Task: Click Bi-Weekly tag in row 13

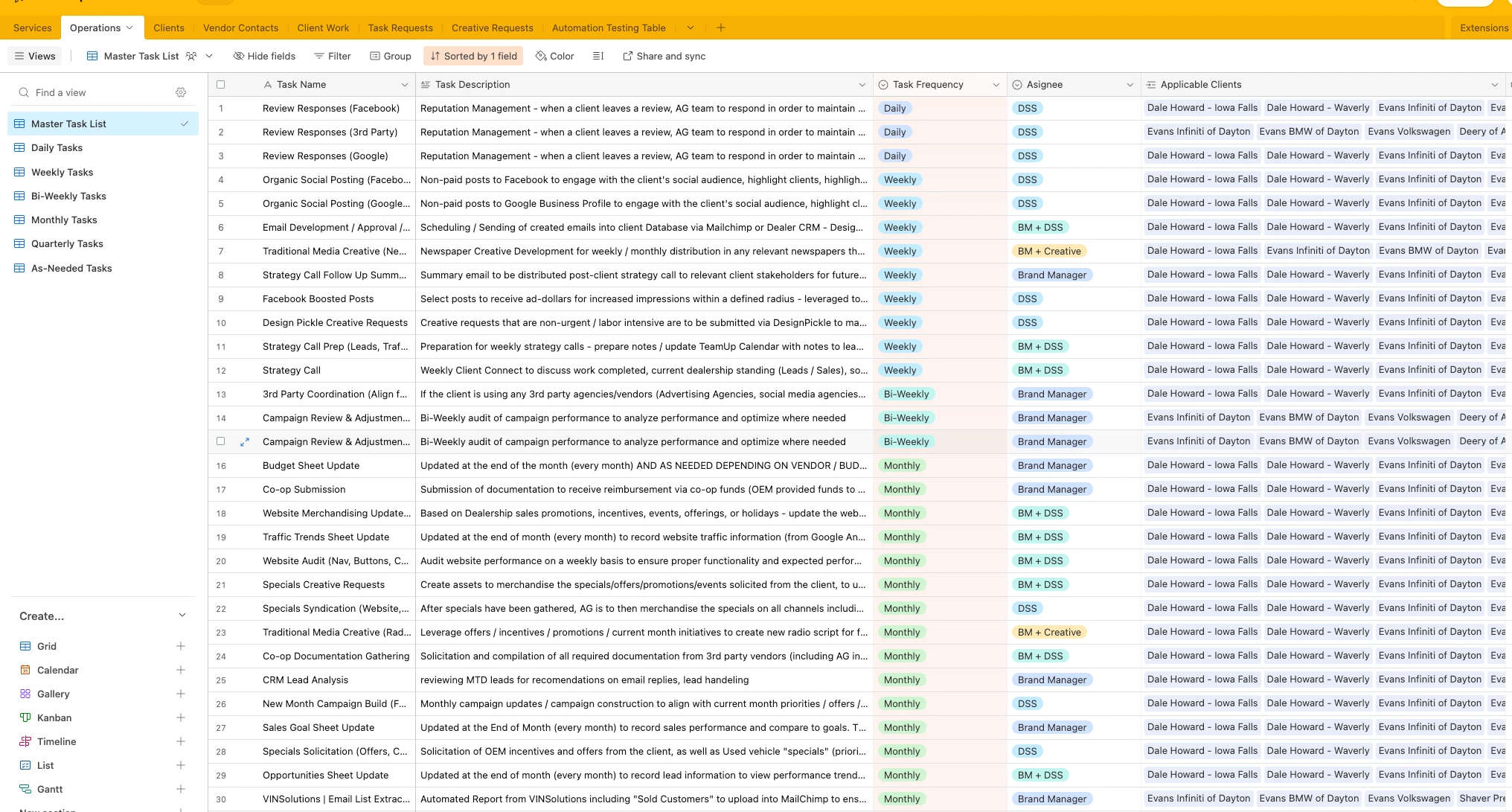Action: (x=906, y=394)
